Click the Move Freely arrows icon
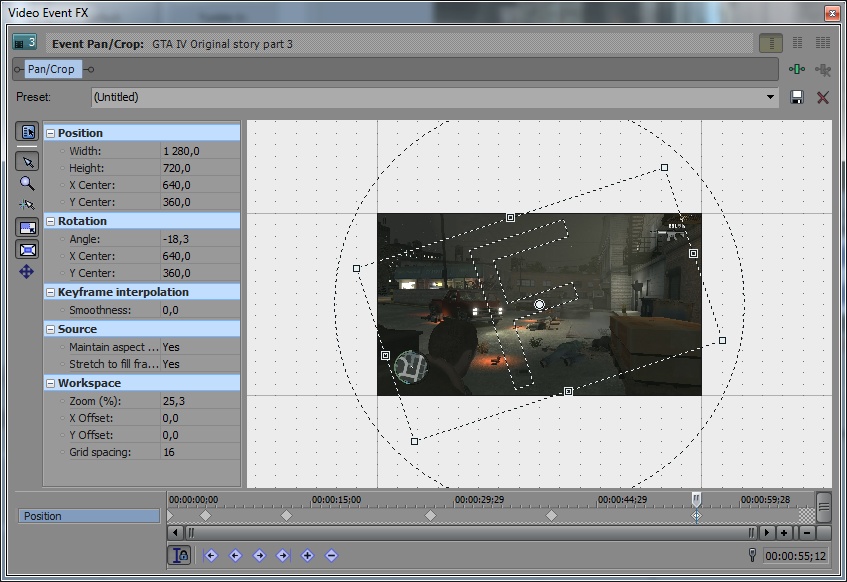The image size is (847, 582). pyautogui.click(x=27, y=272)
